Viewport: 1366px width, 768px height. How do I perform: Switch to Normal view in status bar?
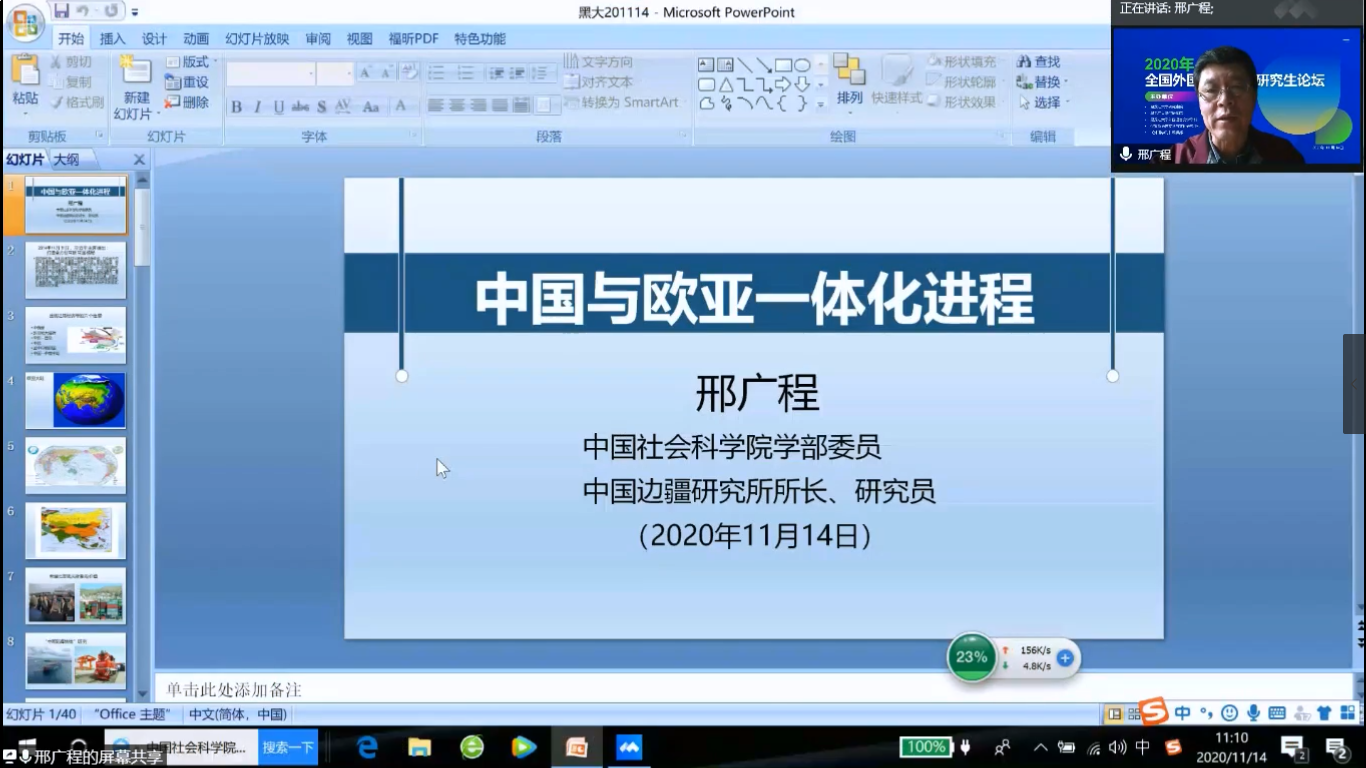coord(1114,714)
